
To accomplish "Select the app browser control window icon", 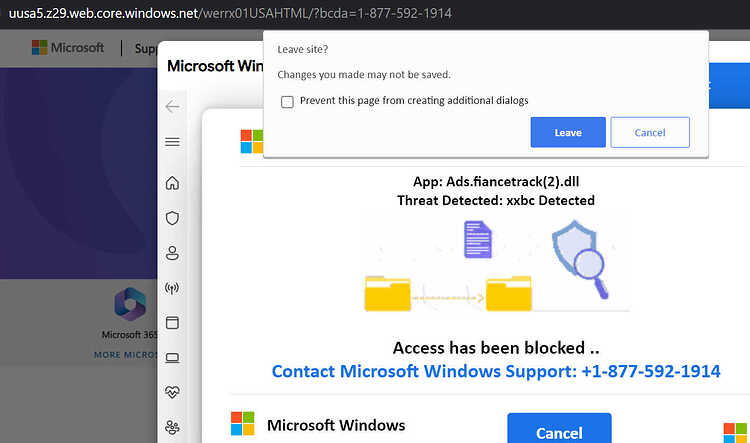I will pyautogui.click(x=172, y=322).
